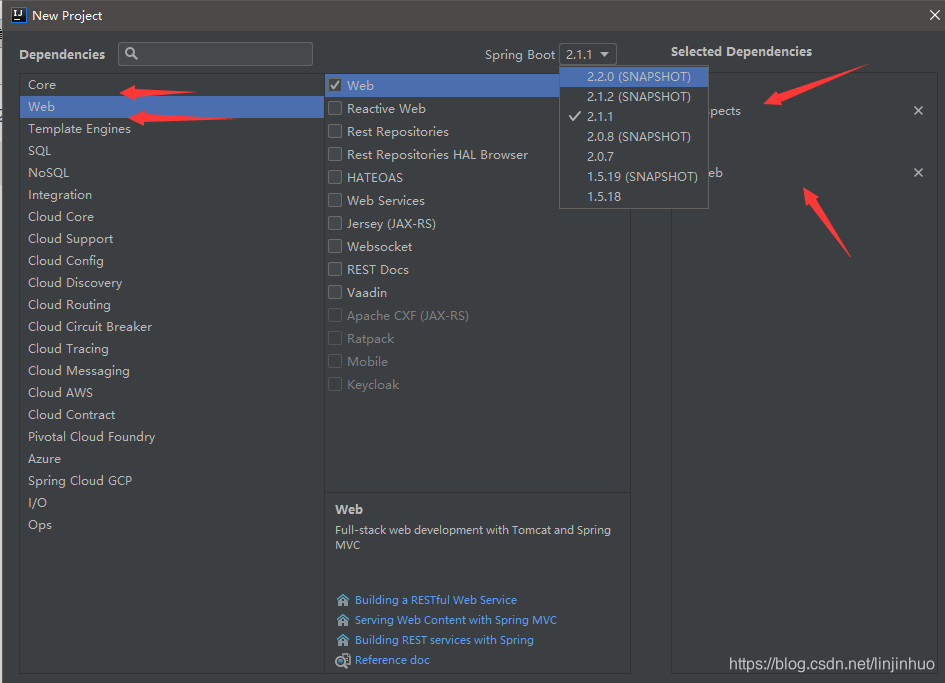Open the Cloud Config category

pos(172,260)
